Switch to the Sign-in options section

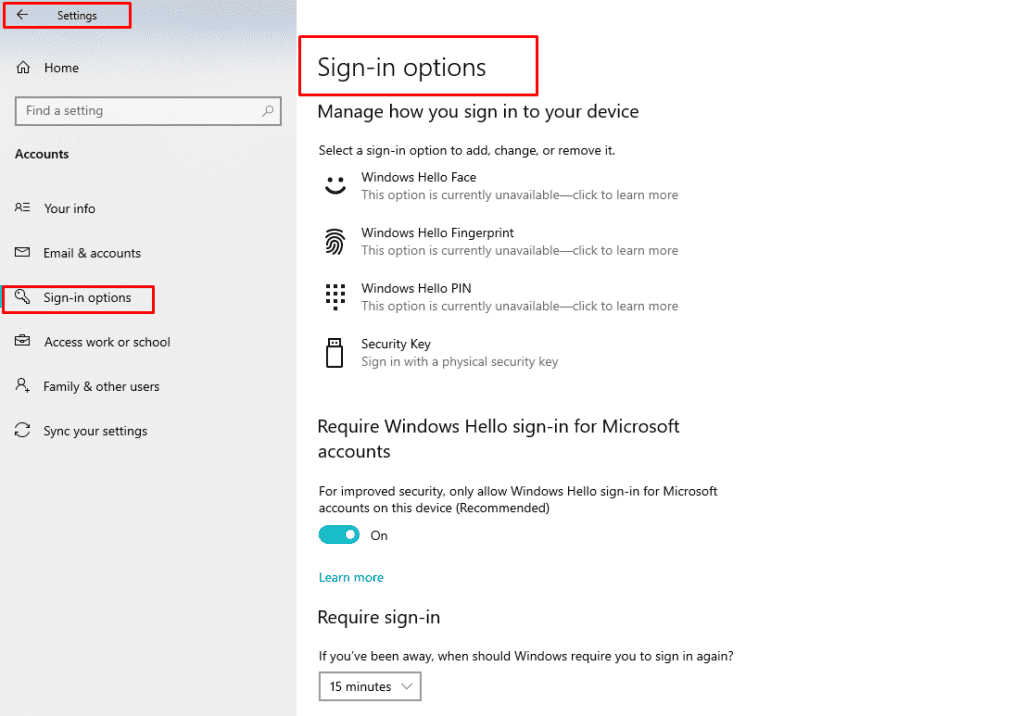click(x=87, y=297)
